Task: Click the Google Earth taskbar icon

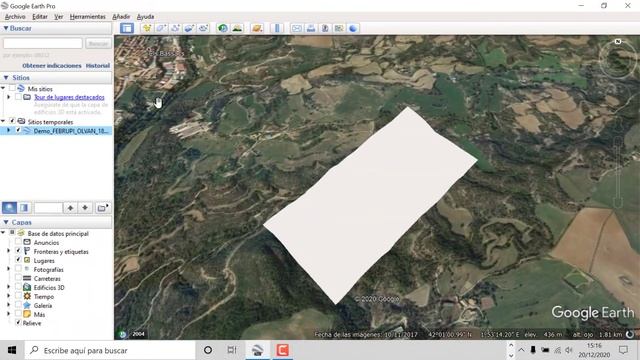Action: [x=257, y=350]
